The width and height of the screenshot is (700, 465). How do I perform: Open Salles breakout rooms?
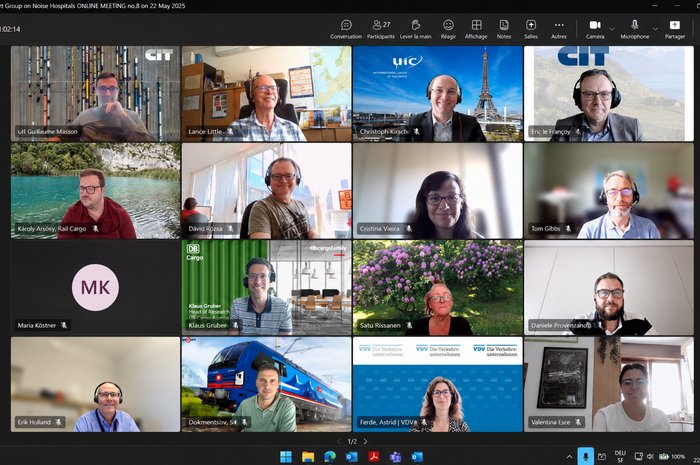point(531,29)
